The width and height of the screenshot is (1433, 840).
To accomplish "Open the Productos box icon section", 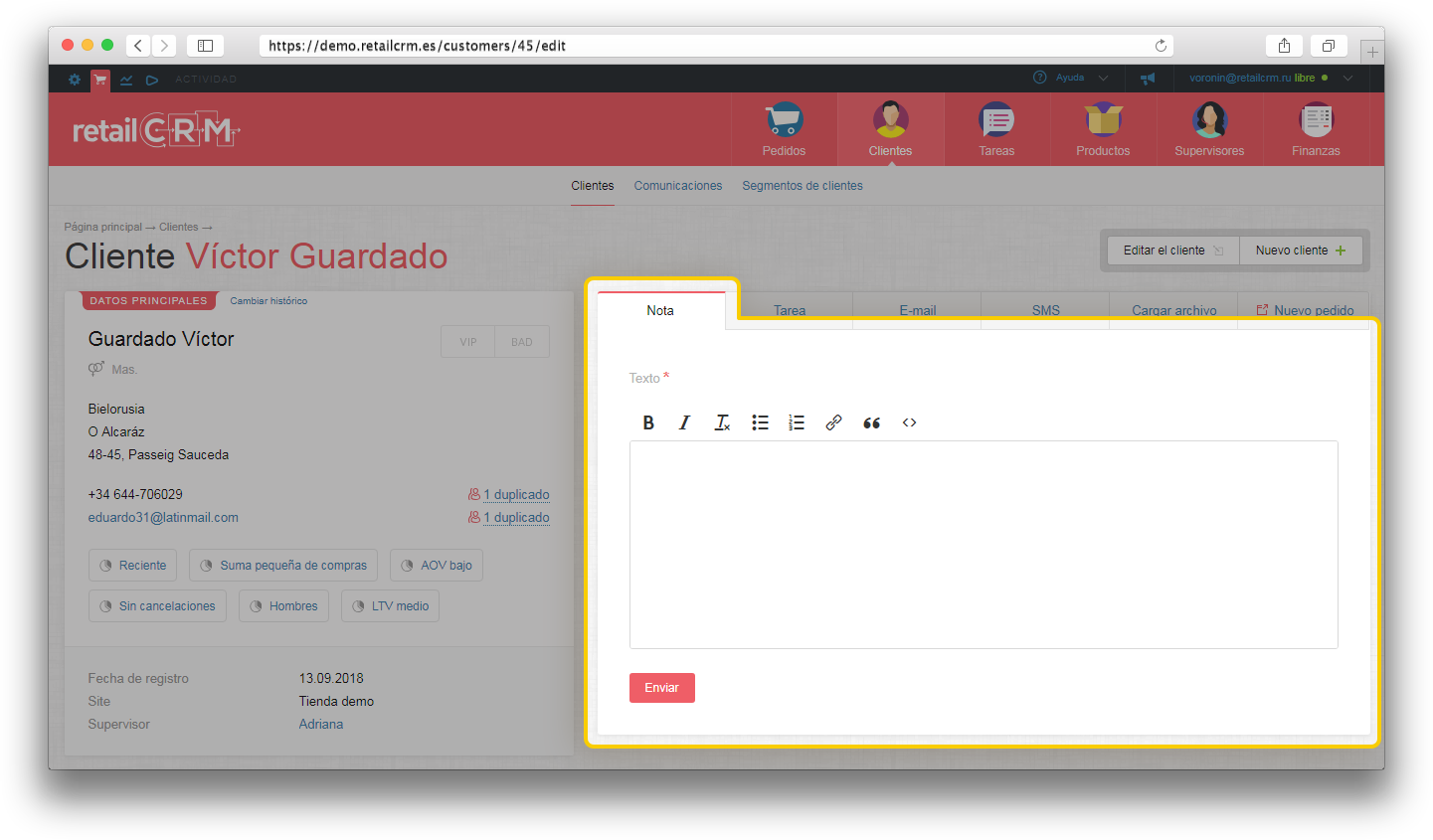I will [1103, 129].
